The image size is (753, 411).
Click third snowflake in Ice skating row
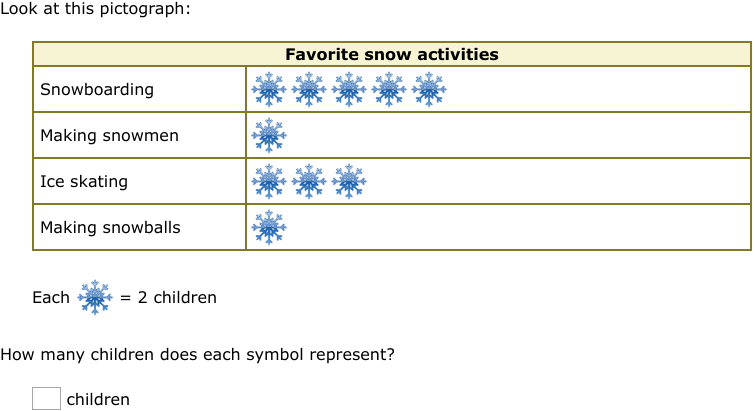pos(349,181)
